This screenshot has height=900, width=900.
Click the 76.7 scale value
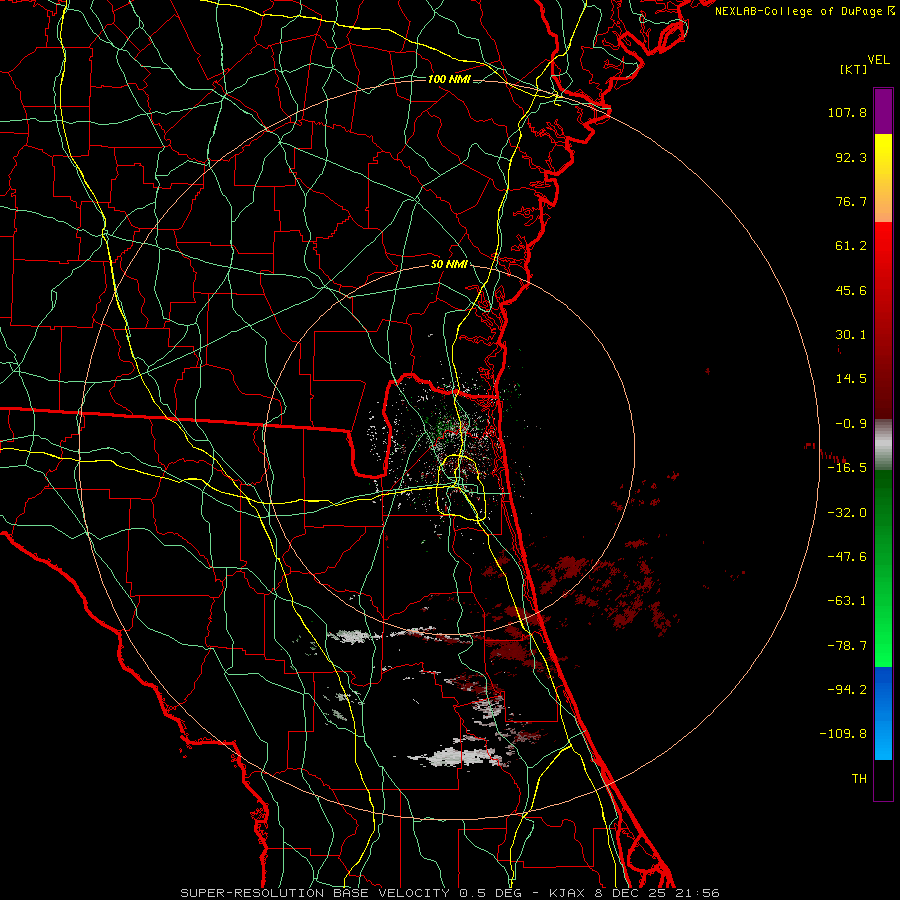tap(851, 201)
